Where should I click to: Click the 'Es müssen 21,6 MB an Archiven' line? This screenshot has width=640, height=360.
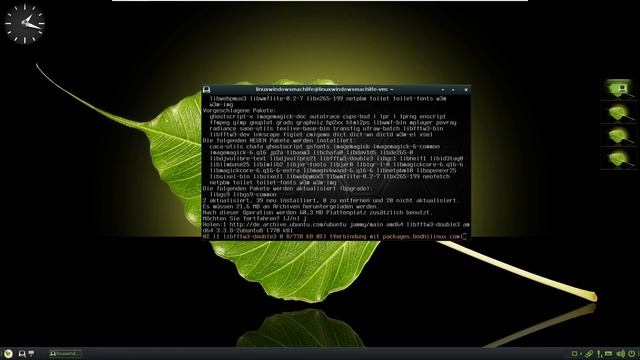coord(290,207)
